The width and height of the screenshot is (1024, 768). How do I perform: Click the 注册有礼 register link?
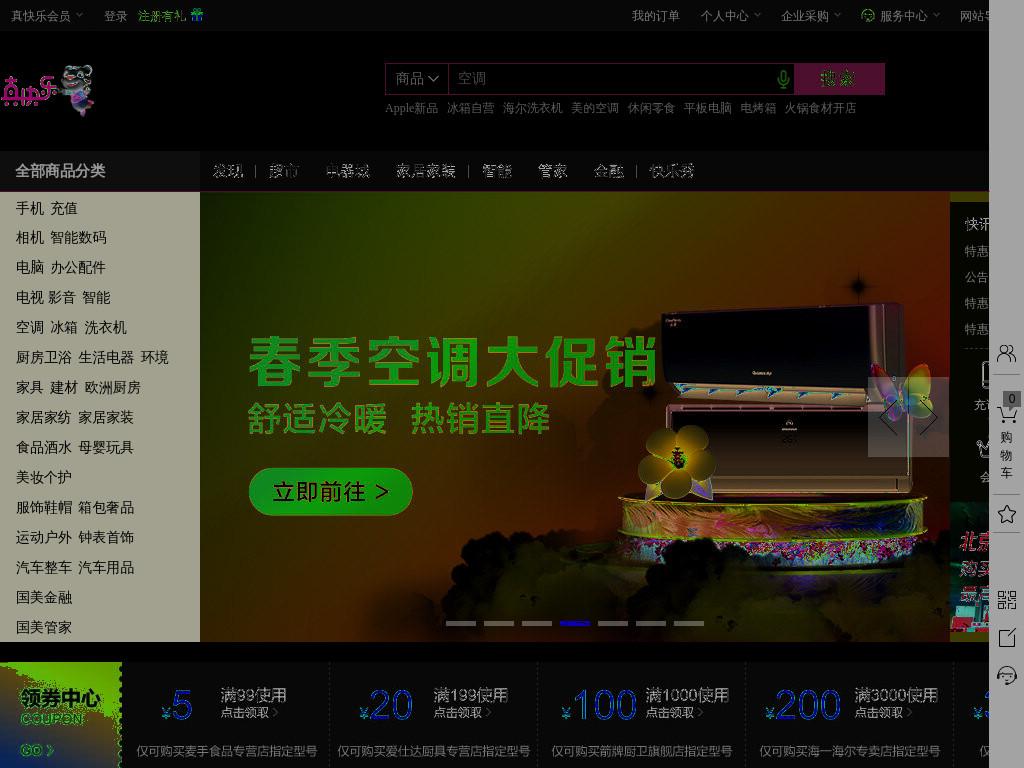coord(162,16)
